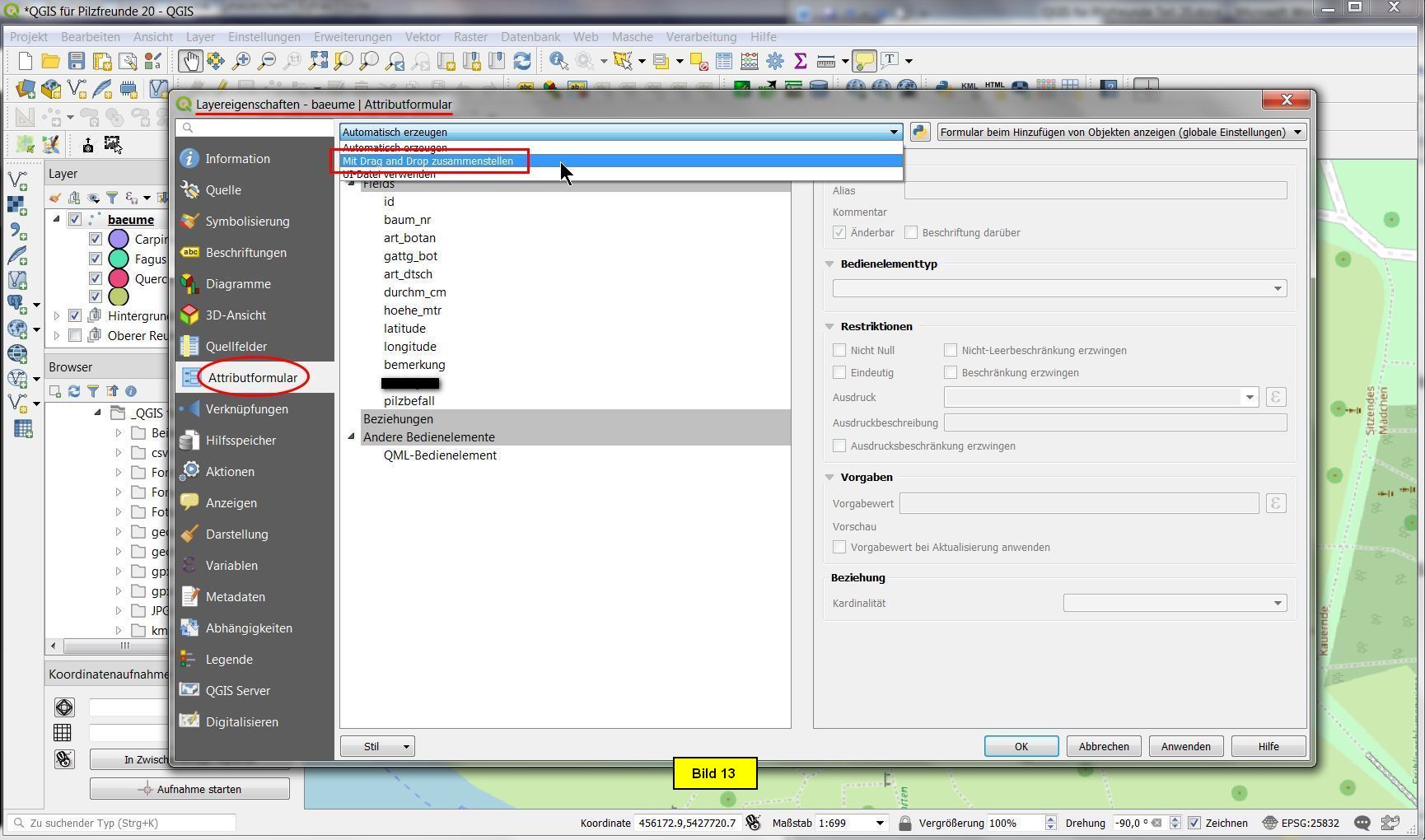Viewport: 1425px width, 840px height.
Task: Collapse the Restriktionen section
Action: click(829, 327)
